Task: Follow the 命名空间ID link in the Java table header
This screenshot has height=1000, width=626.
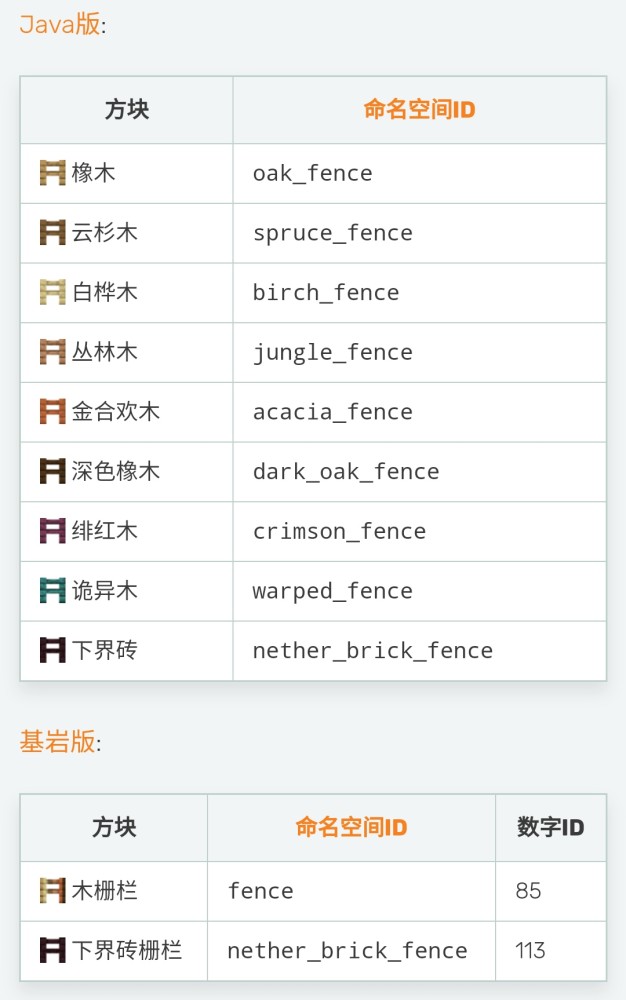Action: [x=419, y=110]
